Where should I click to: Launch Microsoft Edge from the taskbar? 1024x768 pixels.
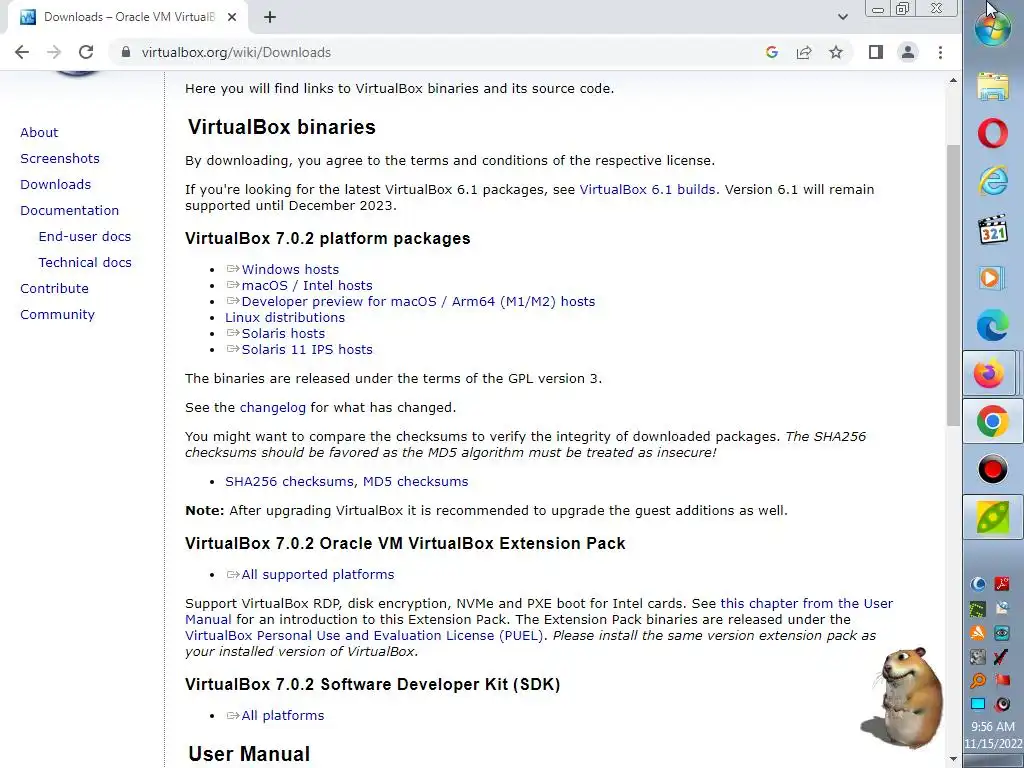pos(993,326)
